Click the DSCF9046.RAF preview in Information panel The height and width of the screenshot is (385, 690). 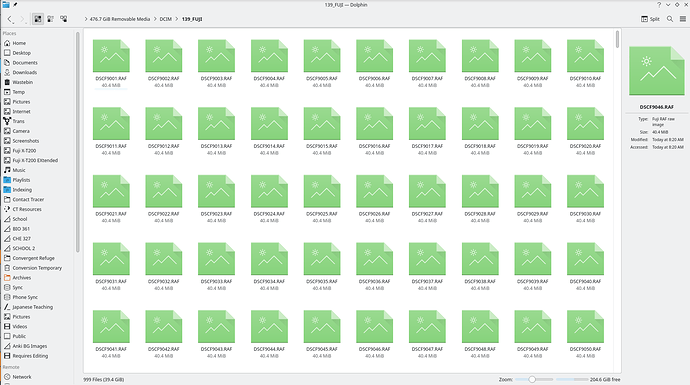click(x=657, y=71)
